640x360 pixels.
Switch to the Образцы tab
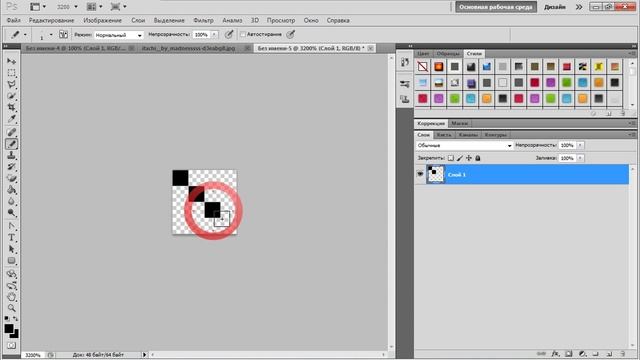pos(448,53)
